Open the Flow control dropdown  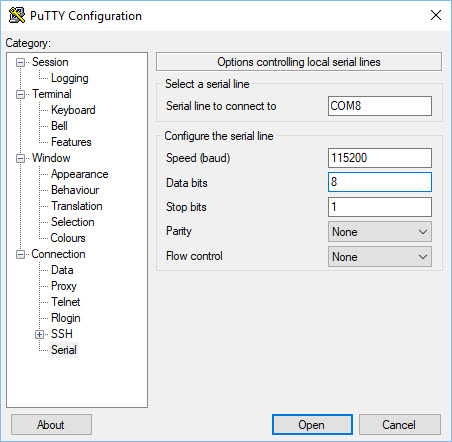[x=380, y=257]
